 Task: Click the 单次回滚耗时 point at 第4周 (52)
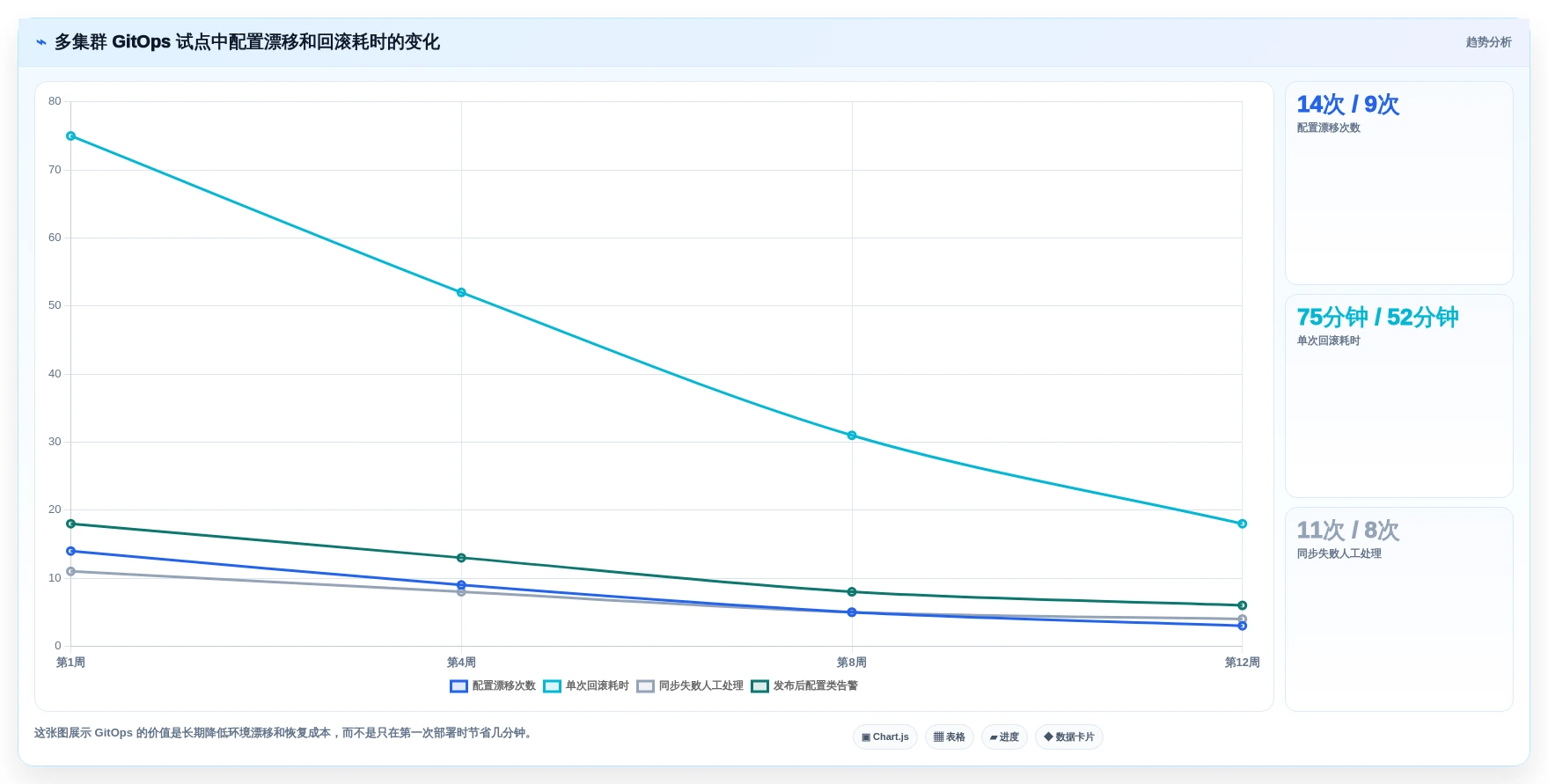pos(461,292)
